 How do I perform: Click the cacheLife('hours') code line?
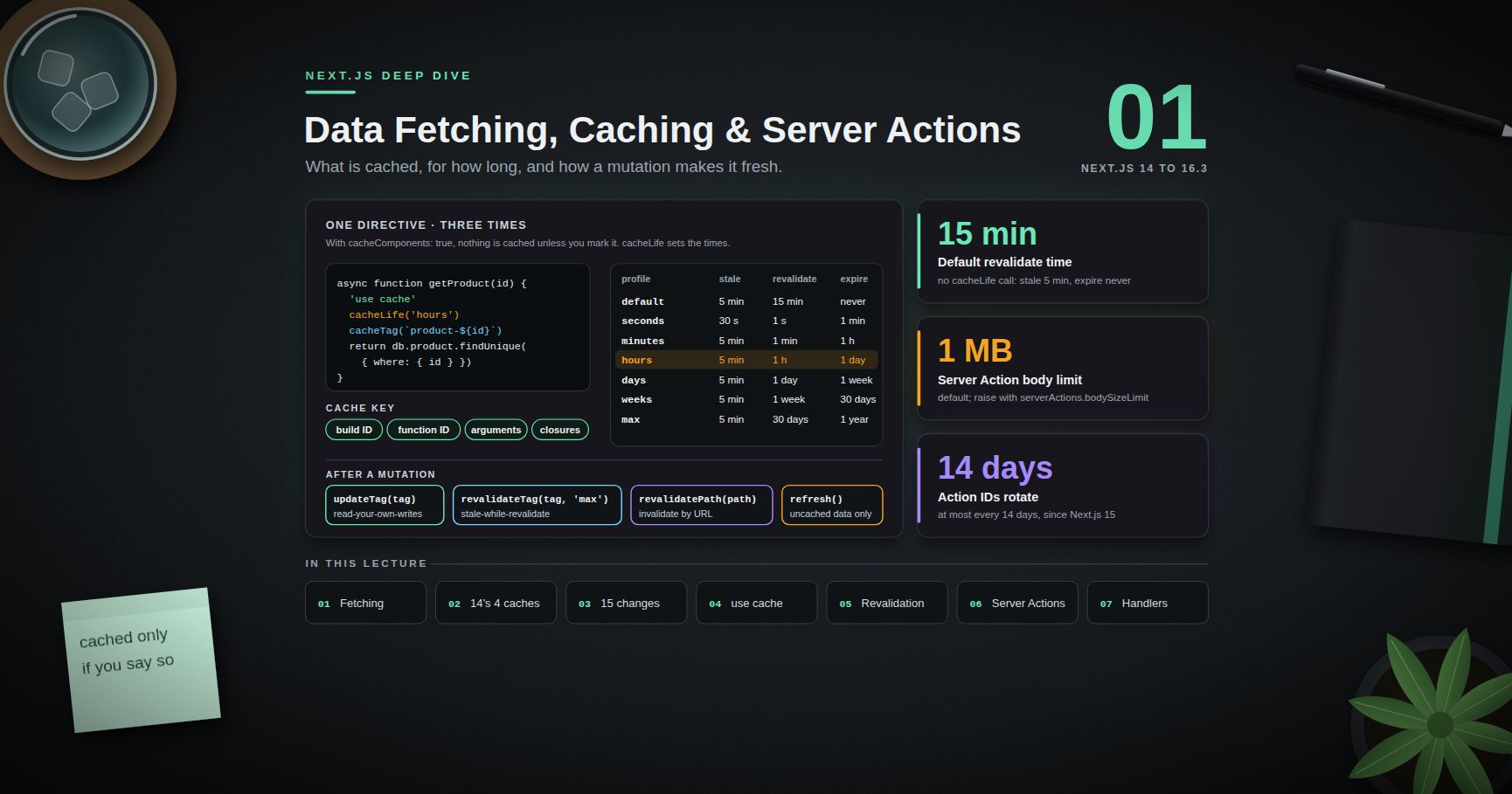pyautogui.click(x=404, y=314)
